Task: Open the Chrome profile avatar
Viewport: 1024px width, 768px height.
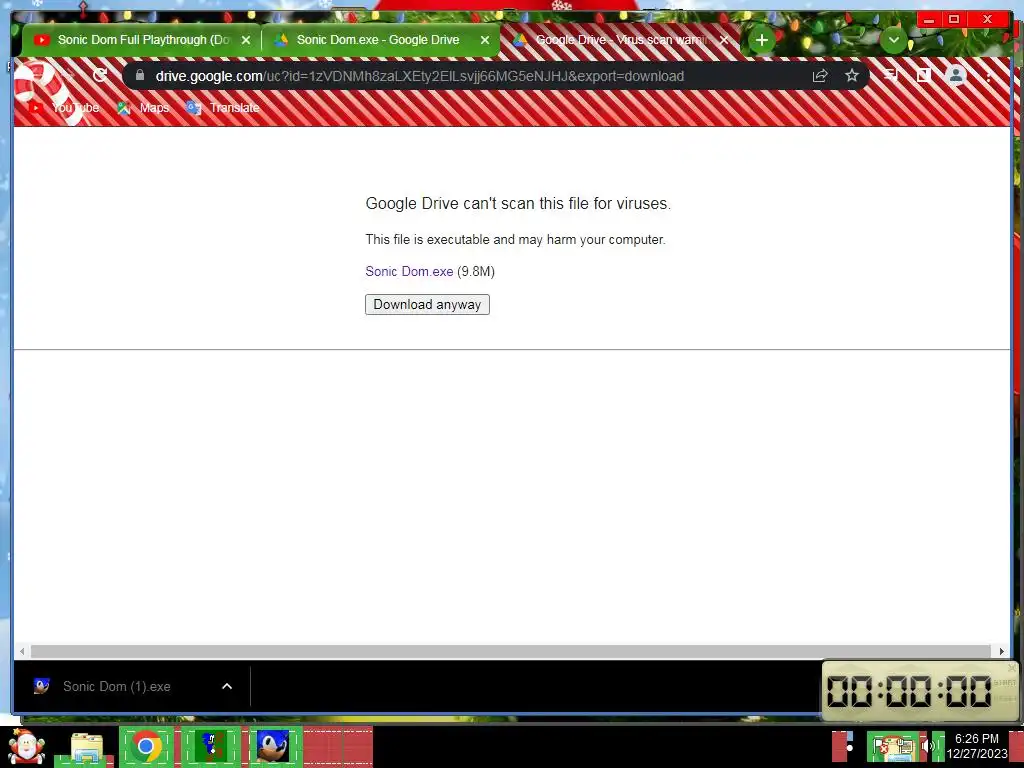Action: [955, 76]
